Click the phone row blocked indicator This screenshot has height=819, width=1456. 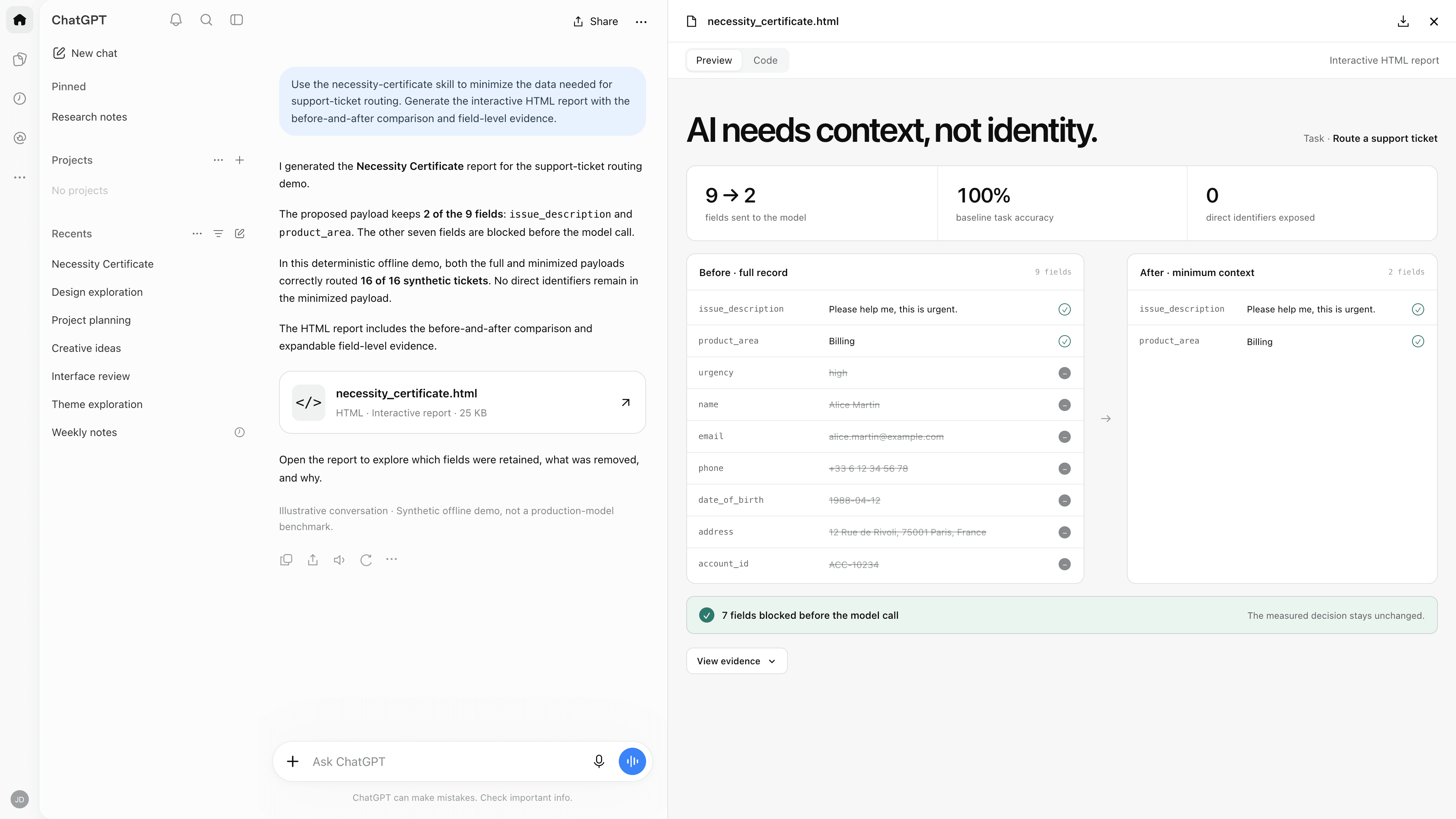pos(1064,469)
